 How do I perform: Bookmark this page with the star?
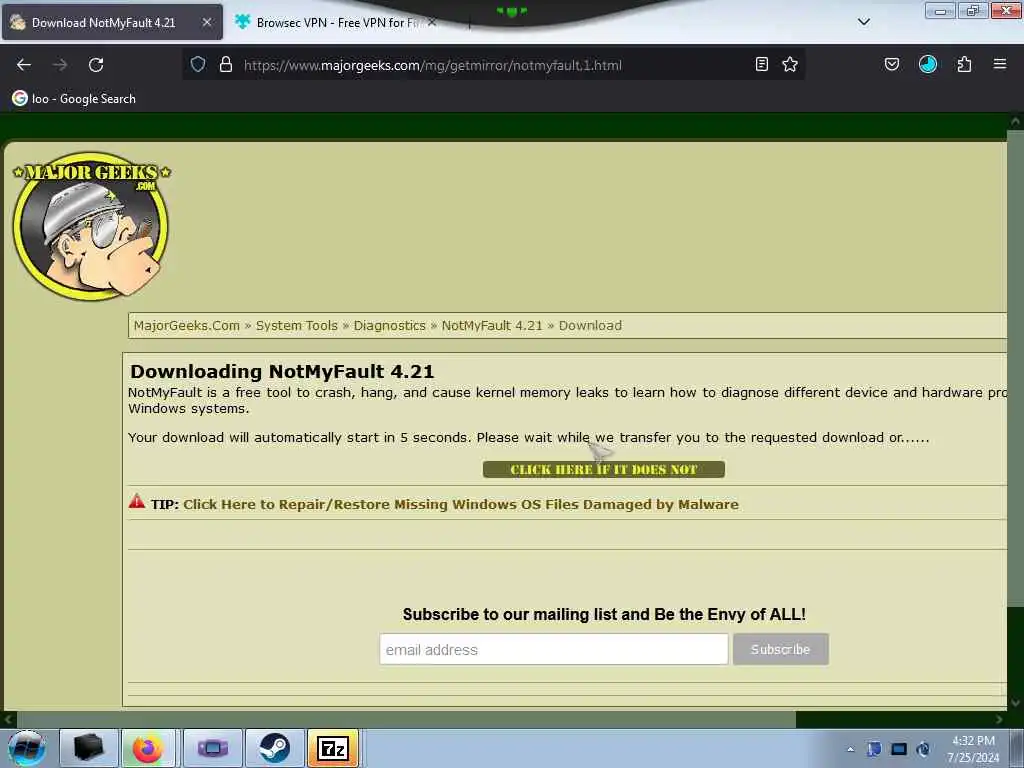(790, 64)
